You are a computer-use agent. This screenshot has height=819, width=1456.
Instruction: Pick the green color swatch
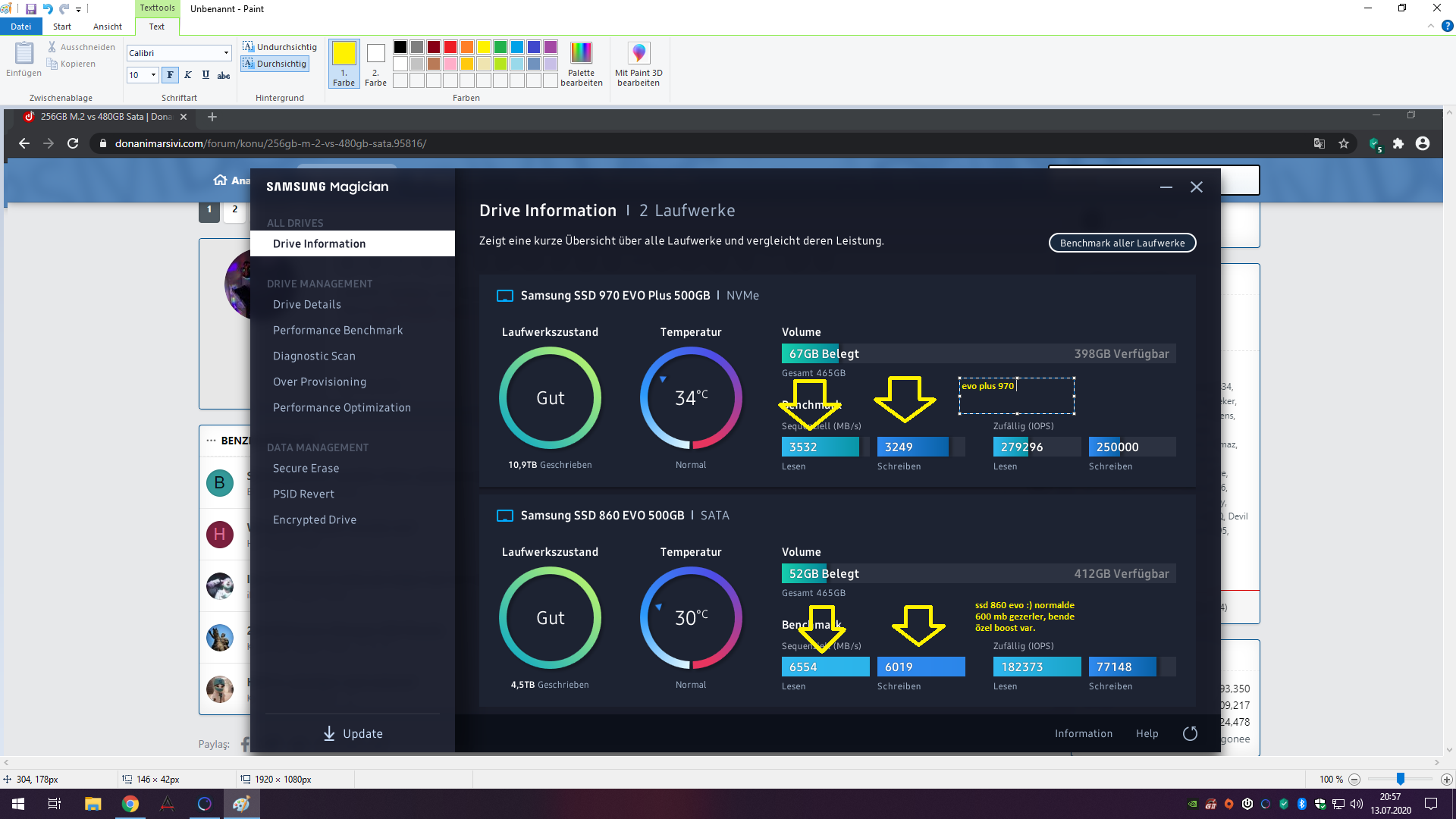click(x=500, y=47)
